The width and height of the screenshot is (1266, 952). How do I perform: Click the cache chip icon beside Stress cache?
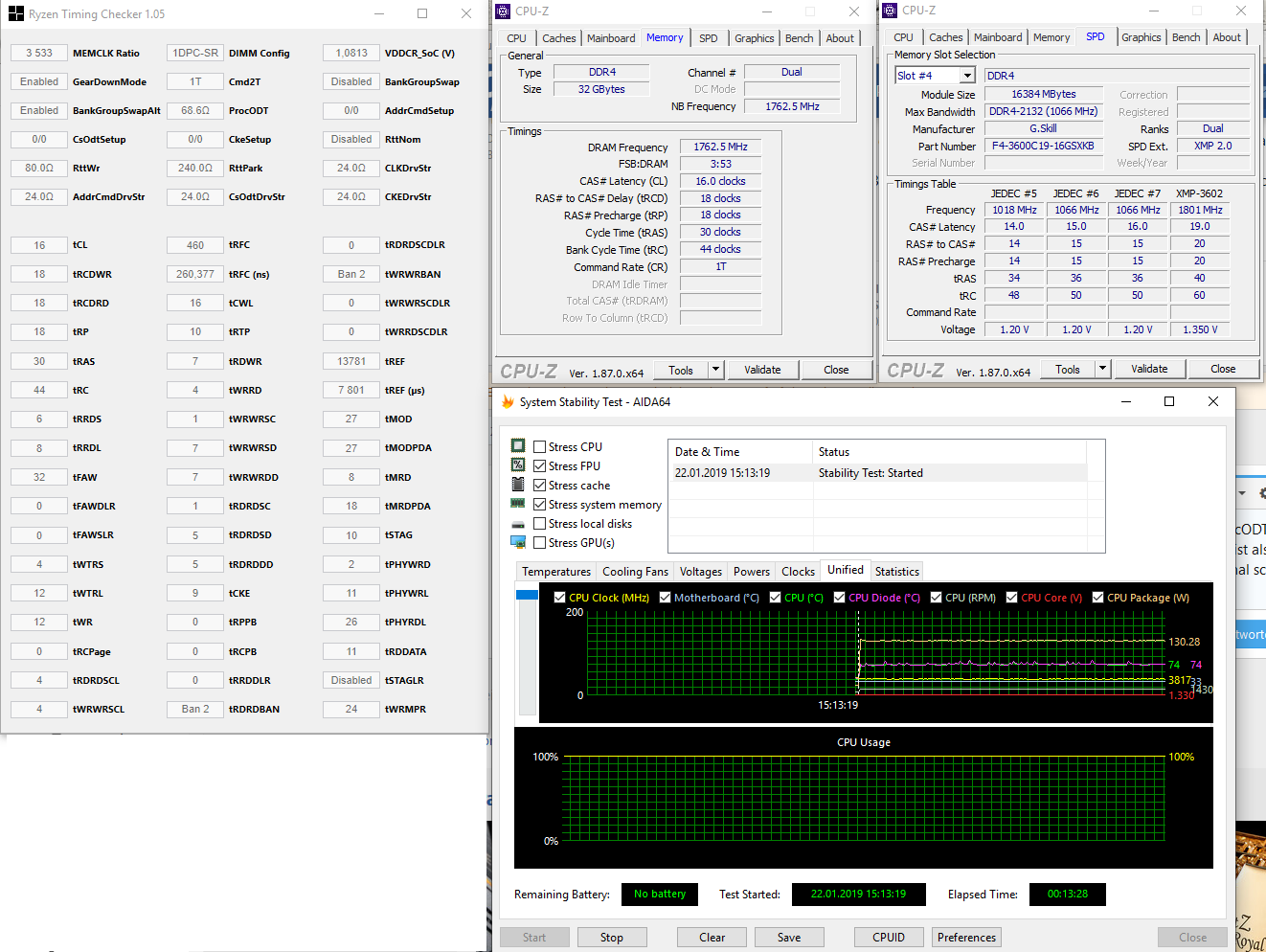518,485
